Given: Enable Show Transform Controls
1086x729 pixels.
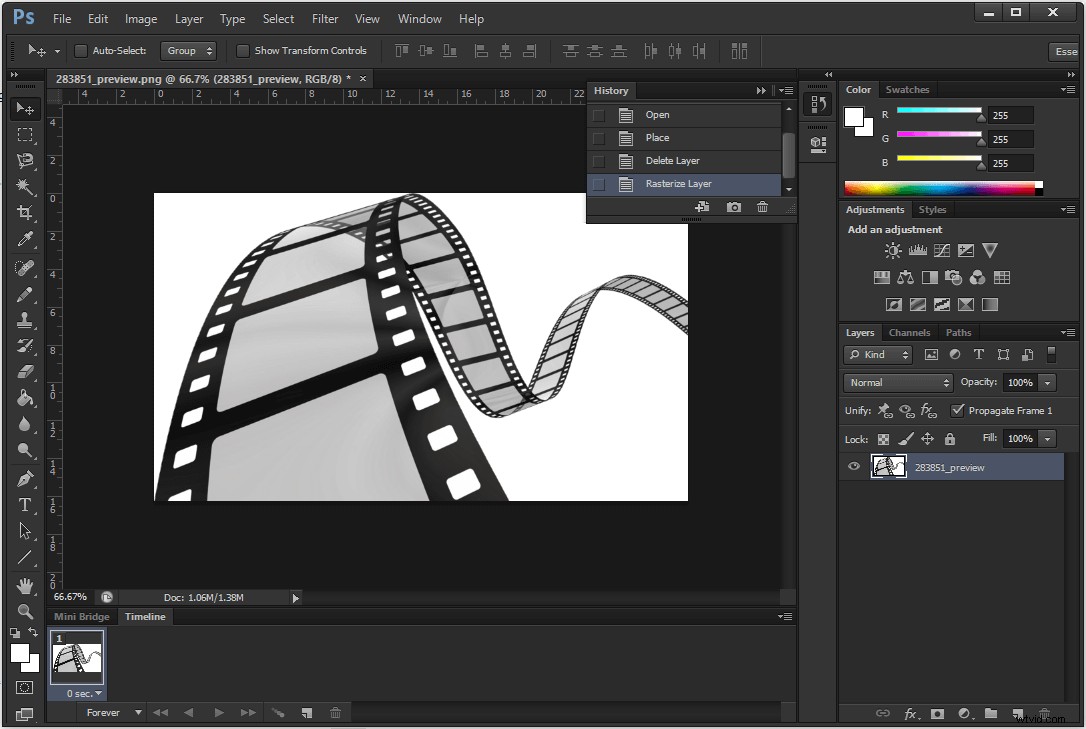Looking at the screenshot, I should coord(243,50).
